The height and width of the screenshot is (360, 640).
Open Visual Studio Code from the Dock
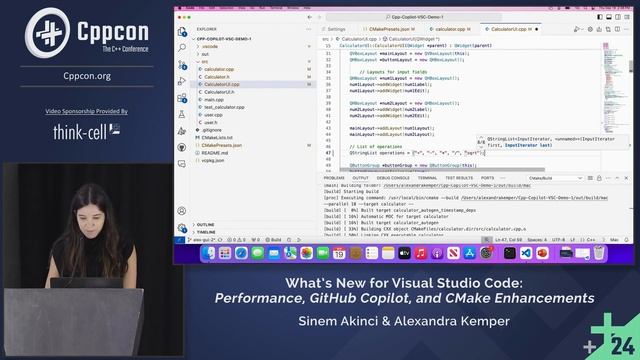click(x=526, y=253)
